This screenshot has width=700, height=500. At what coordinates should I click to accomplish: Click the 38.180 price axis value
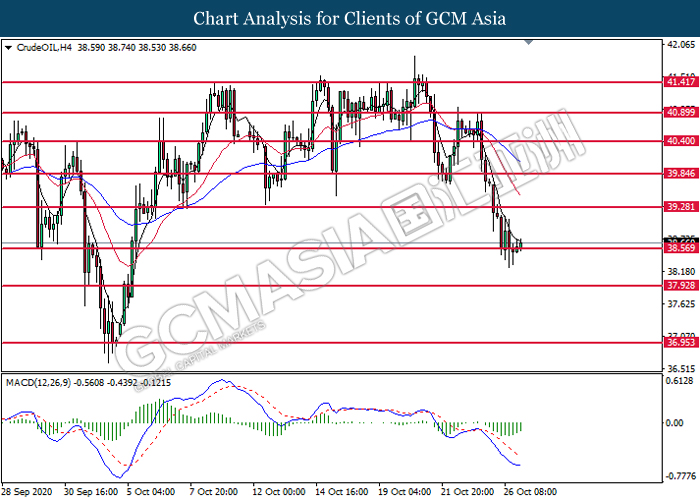681,271
